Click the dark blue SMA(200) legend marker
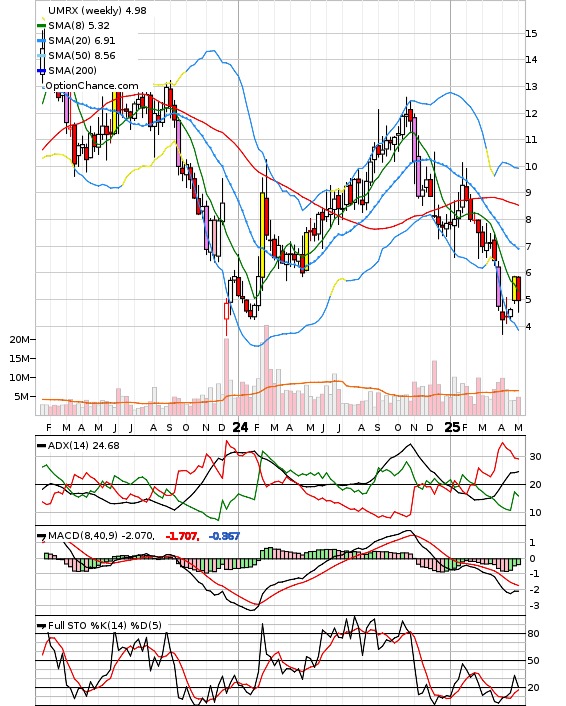Image resolution: width=566 pixels, height=706 pixels. pos(41,70)
